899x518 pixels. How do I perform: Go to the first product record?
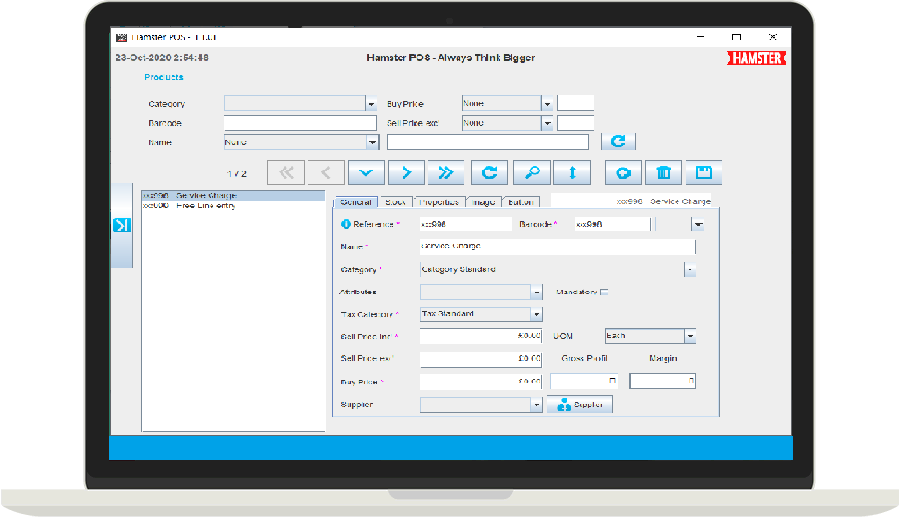coord(286,173)
